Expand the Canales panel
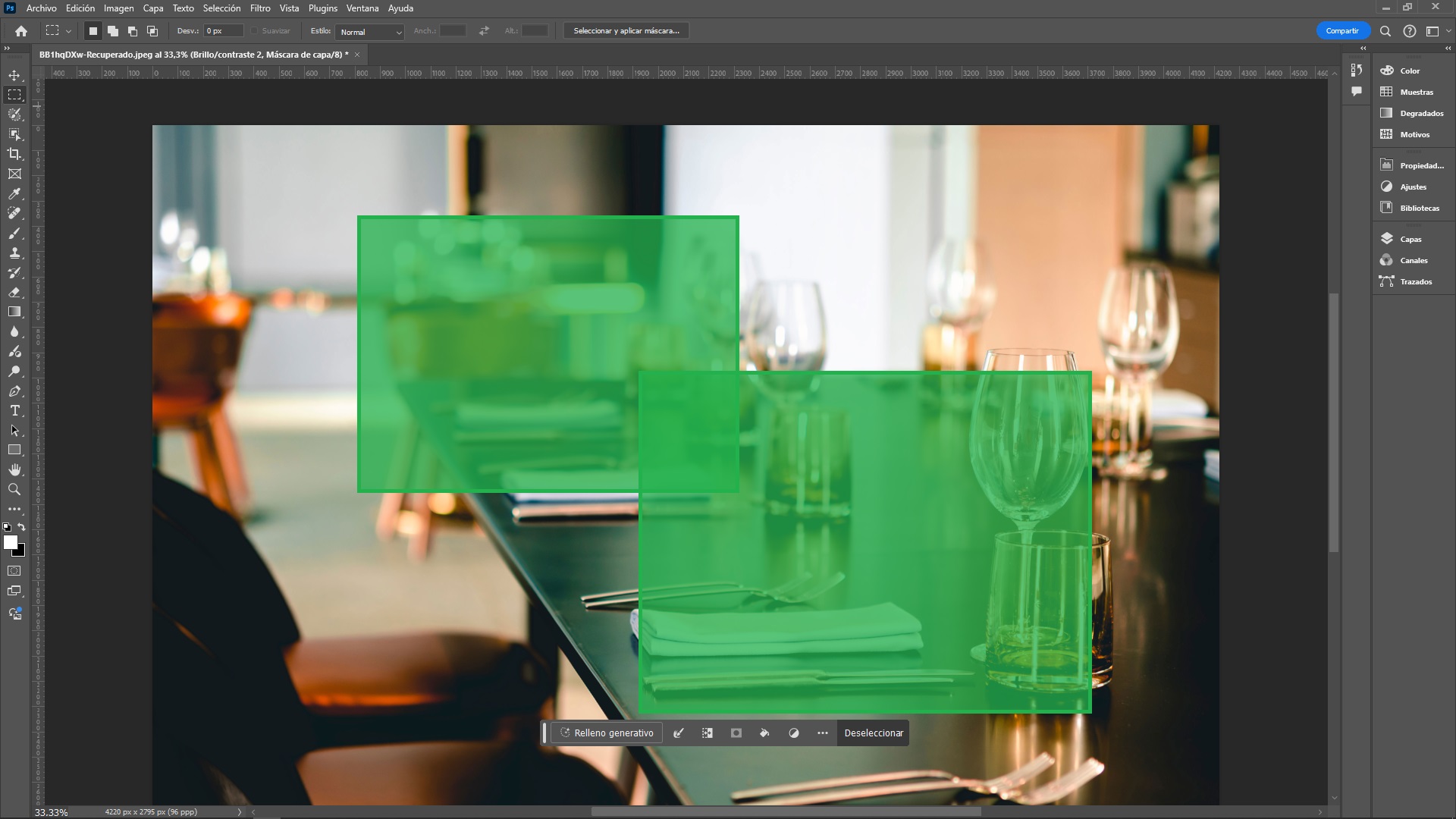The image size is (1456, 819). 1414,260
